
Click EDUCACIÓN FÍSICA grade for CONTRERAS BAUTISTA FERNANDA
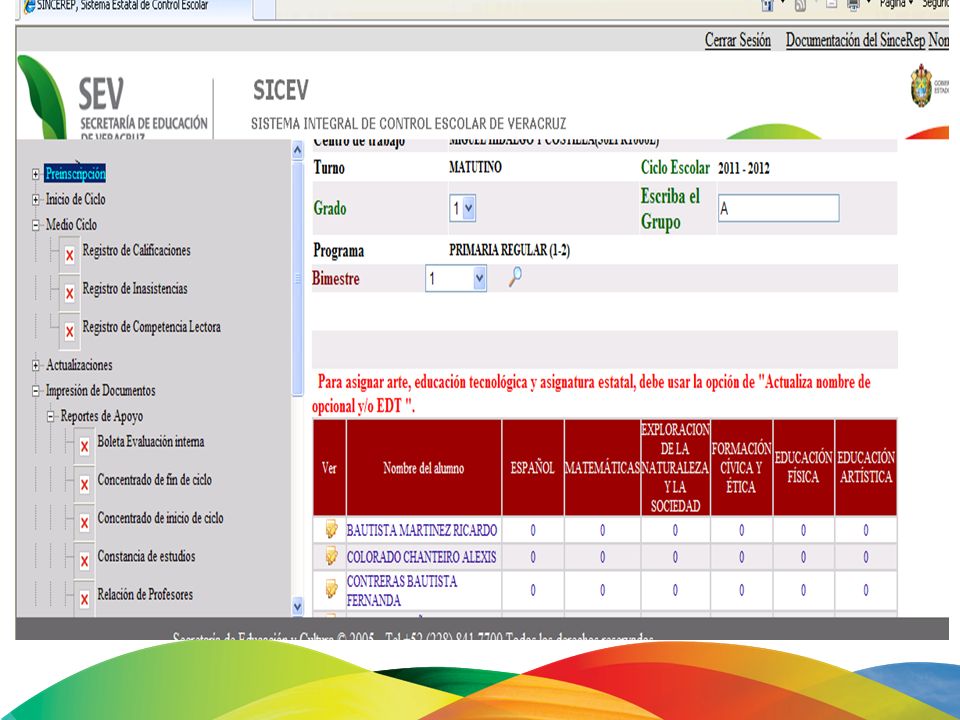coord(803,590)
